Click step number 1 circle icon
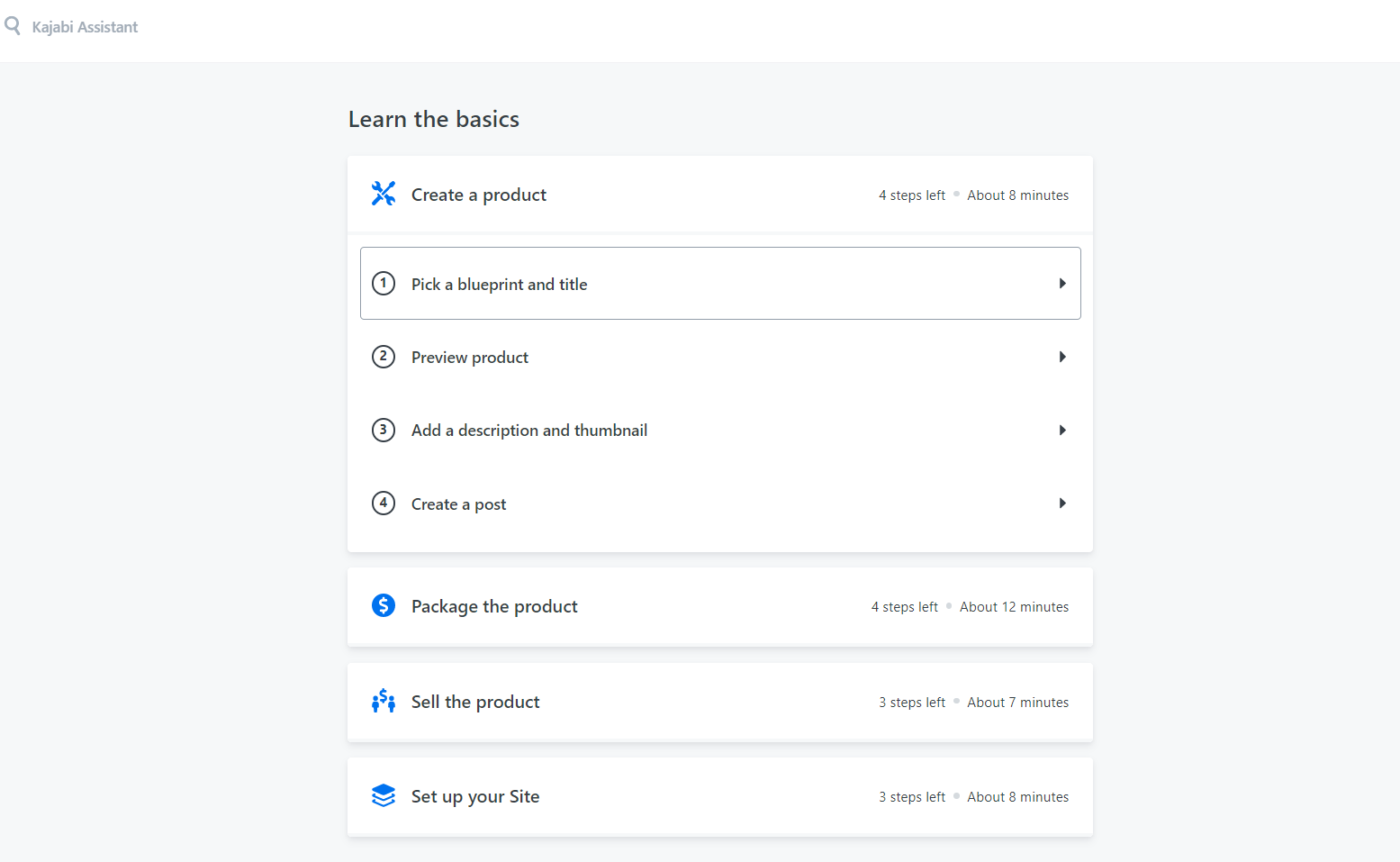The width and height of the screenshot is (1400, 862). pos(384,283)
